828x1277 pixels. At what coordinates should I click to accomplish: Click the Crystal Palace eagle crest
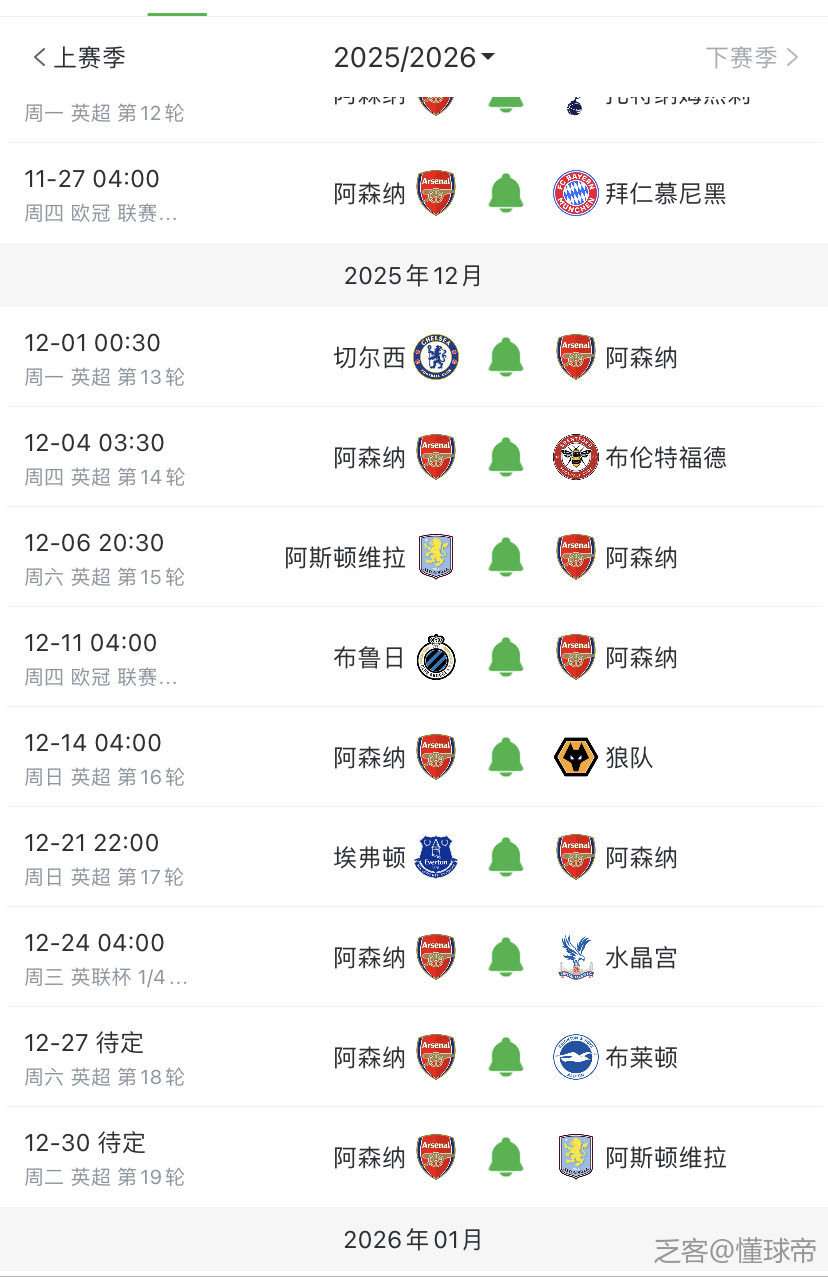pyautogui.click(x=575, y=957)
